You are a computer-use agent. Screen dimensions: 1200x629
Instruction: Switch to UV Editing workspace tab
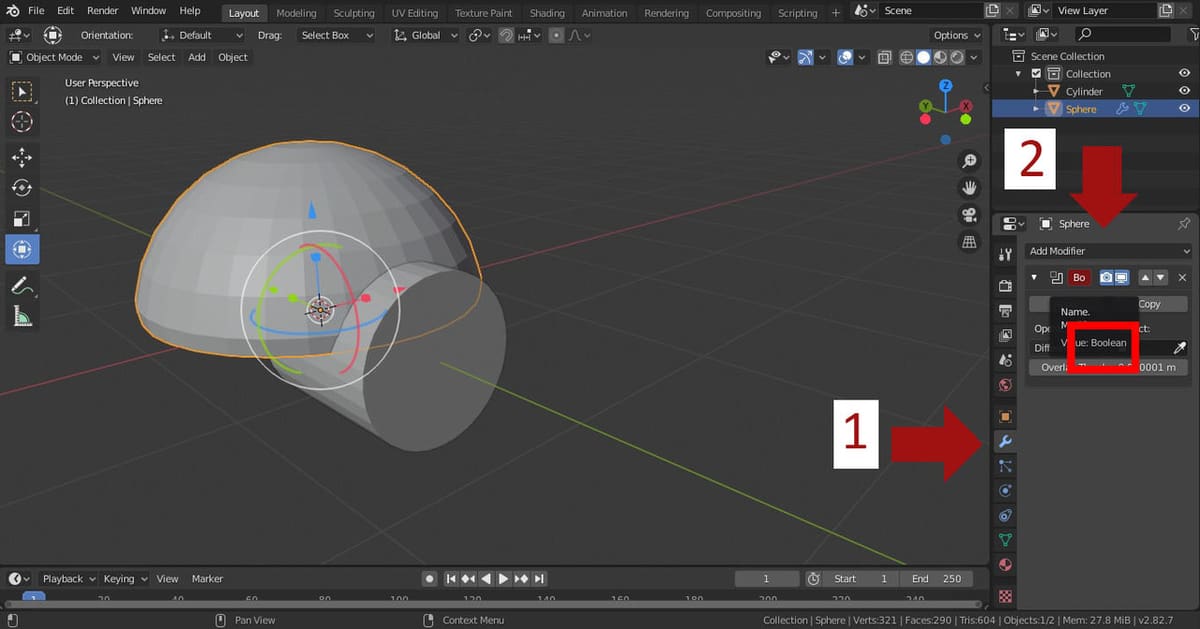[x=415, y=13]
